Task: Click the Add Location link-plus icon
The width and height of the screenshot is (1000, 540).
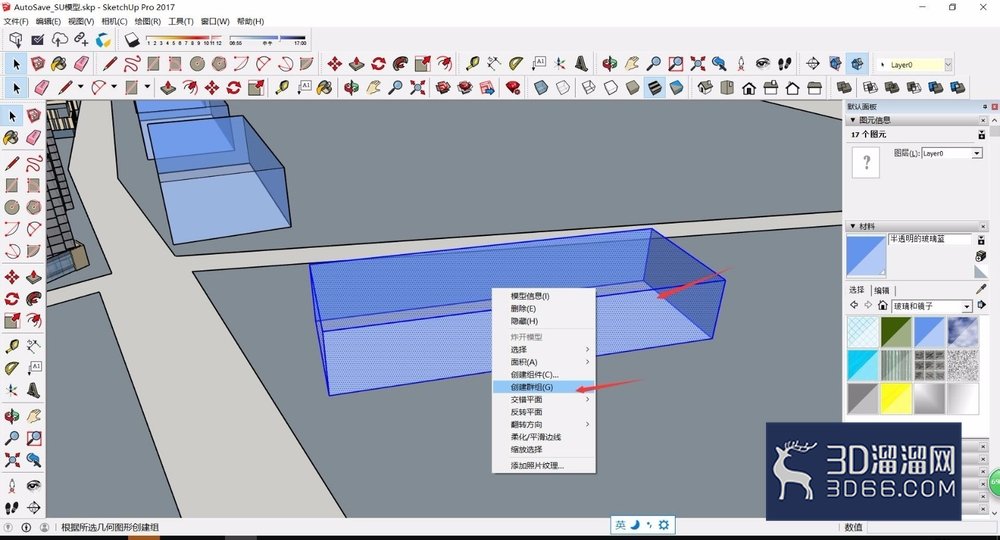Action: [81, 40]
